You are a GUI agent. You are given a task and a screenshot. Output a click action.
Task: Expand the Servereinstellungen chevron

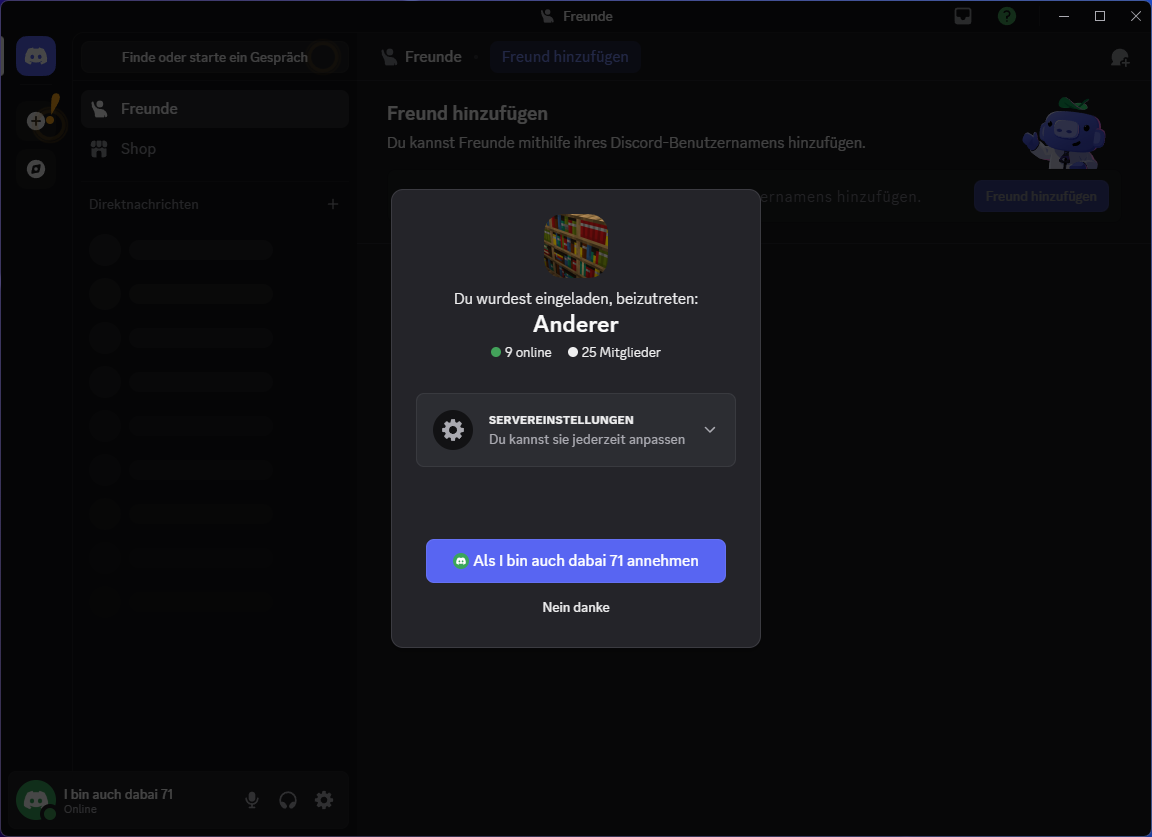pos(710,430)
